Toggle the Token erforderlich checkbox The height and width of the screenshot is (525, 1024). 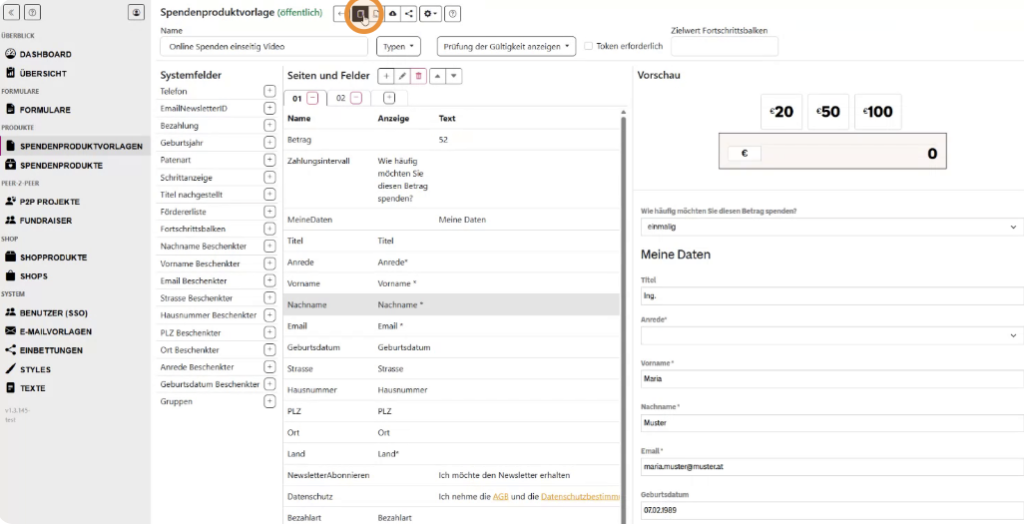click(x=588, y=46)
